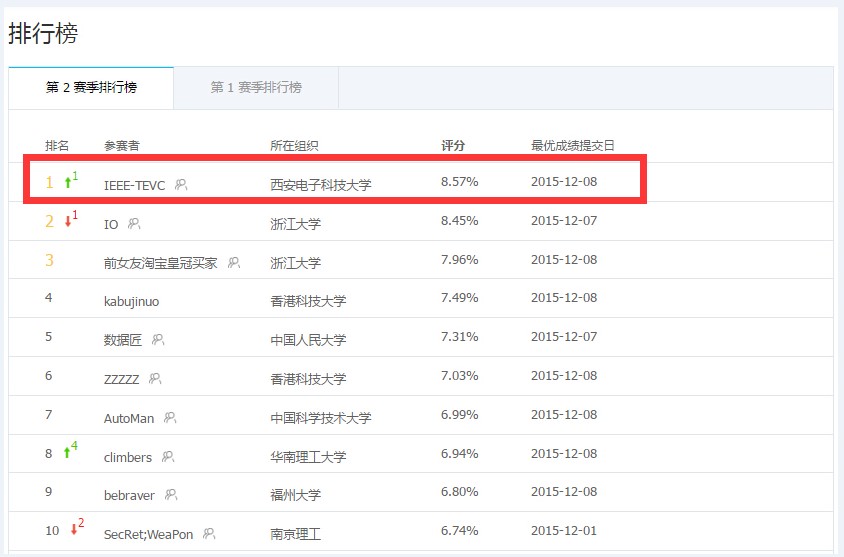Click organization 西安电子科技大学

click(x=321, y=185)
